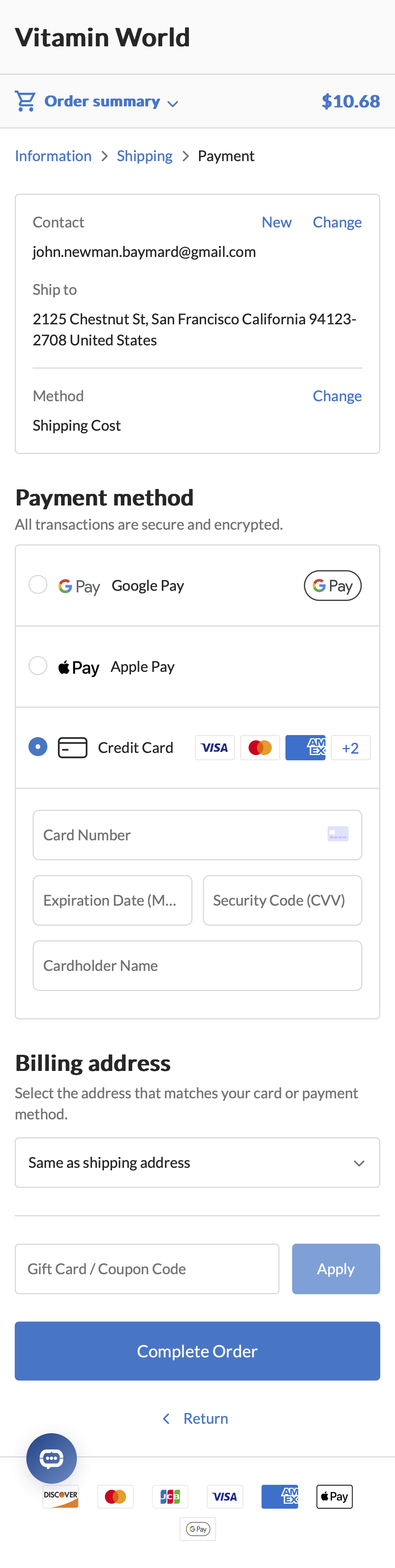
Task: Open the chat support bubble
Action: pos(52,1458)
